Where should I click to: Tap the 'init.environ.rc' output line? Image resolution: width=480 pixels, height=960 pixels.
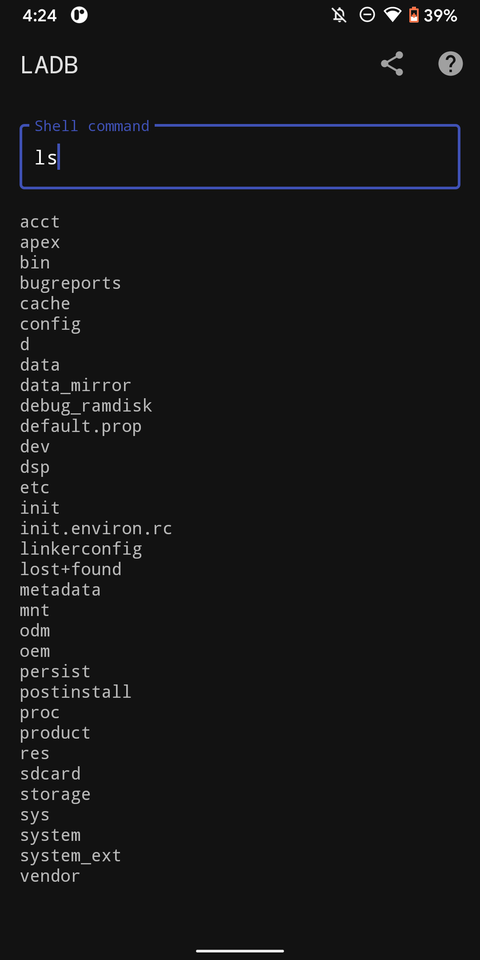click(x=96, y=528)
